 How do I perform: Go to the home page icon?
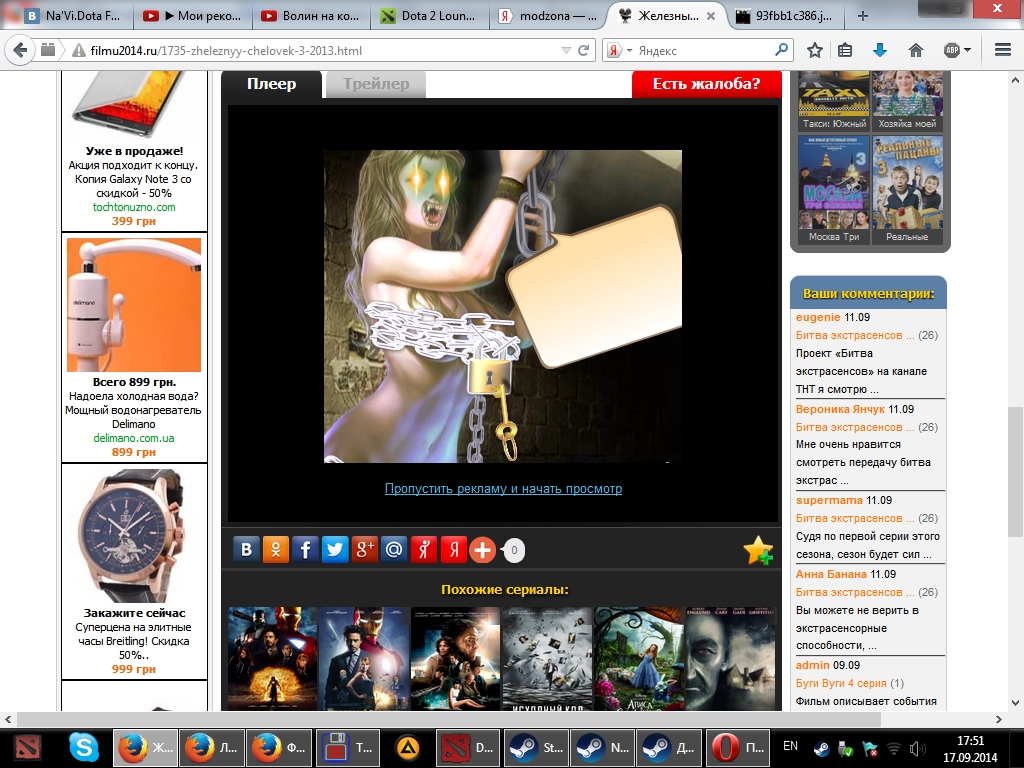click(916, 50)
